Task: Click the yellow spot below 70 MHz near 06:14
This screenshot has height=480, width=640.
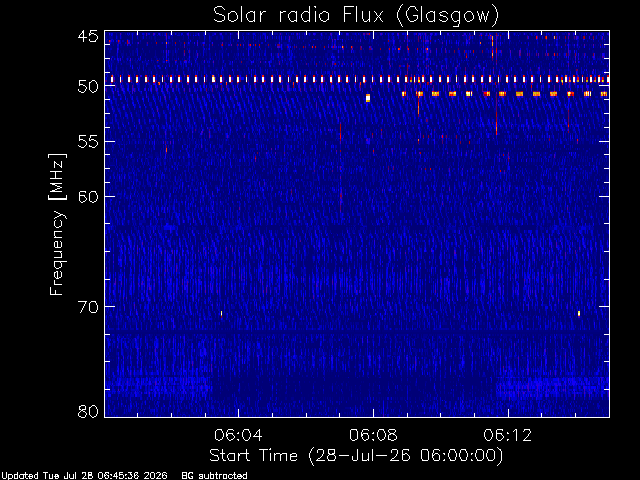Action: coord(579,313)
